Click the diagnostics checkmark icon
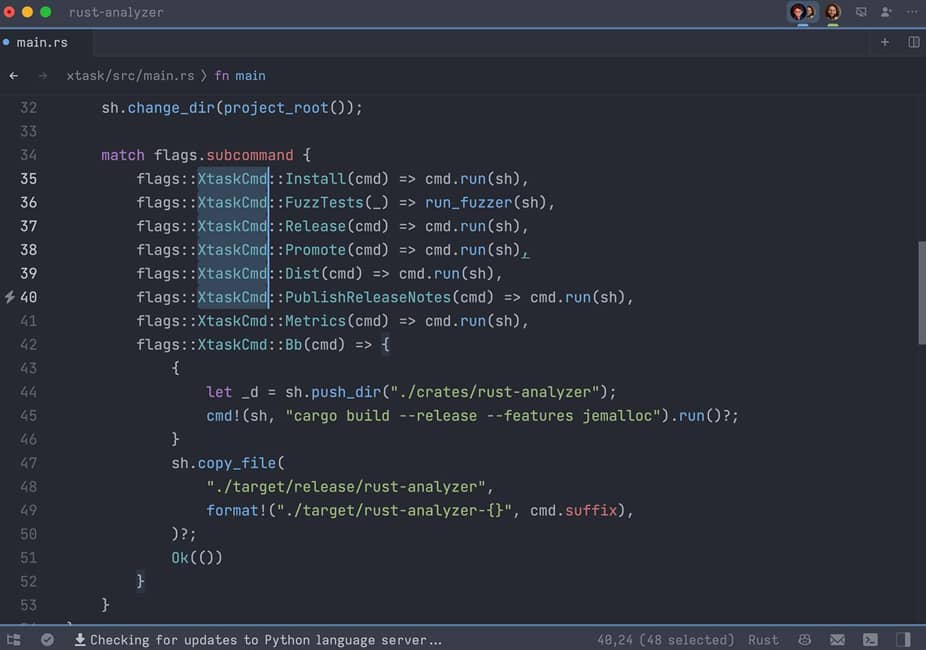This screenshot has height=650, width=926. click(47, 640)
